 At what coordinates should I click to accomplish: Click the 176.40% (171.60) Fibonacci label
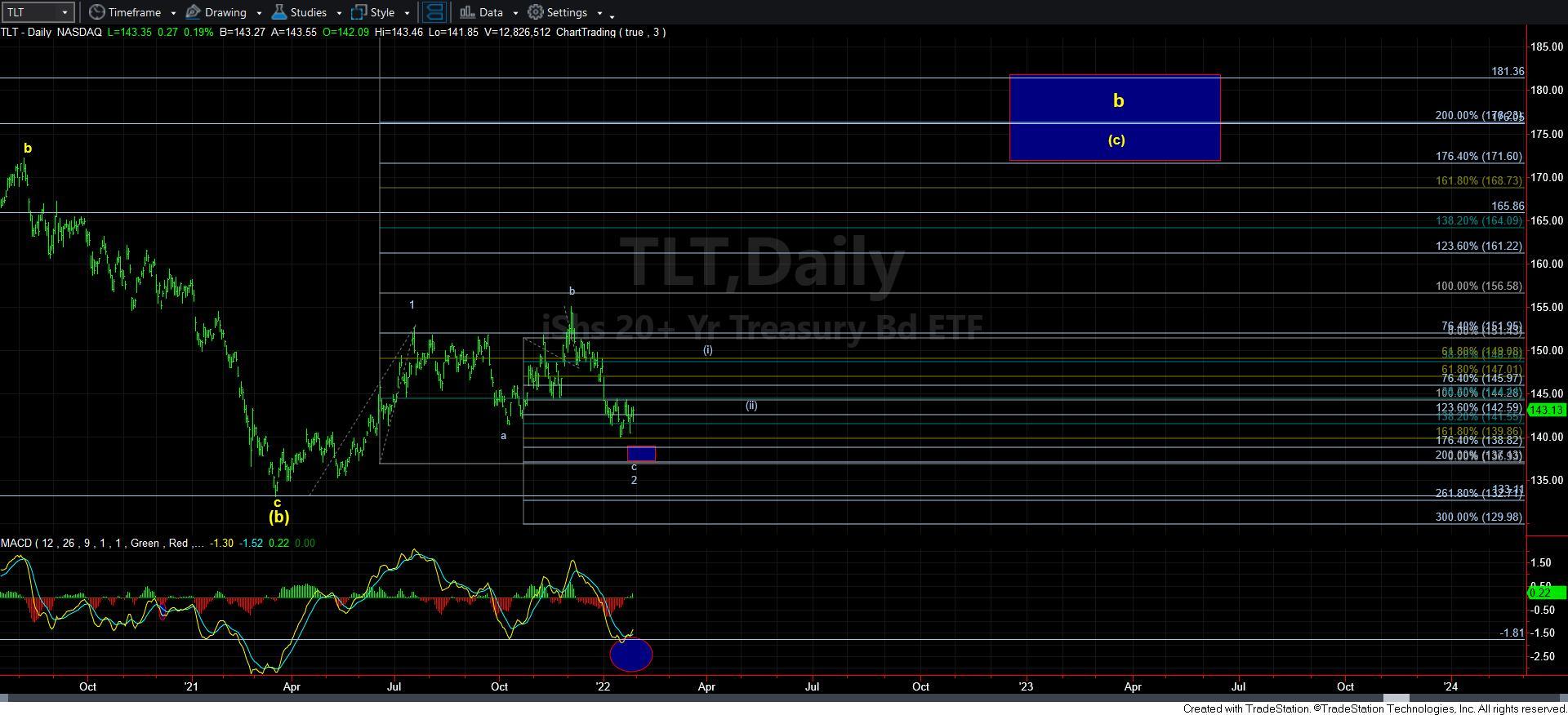pos(1479,156)
